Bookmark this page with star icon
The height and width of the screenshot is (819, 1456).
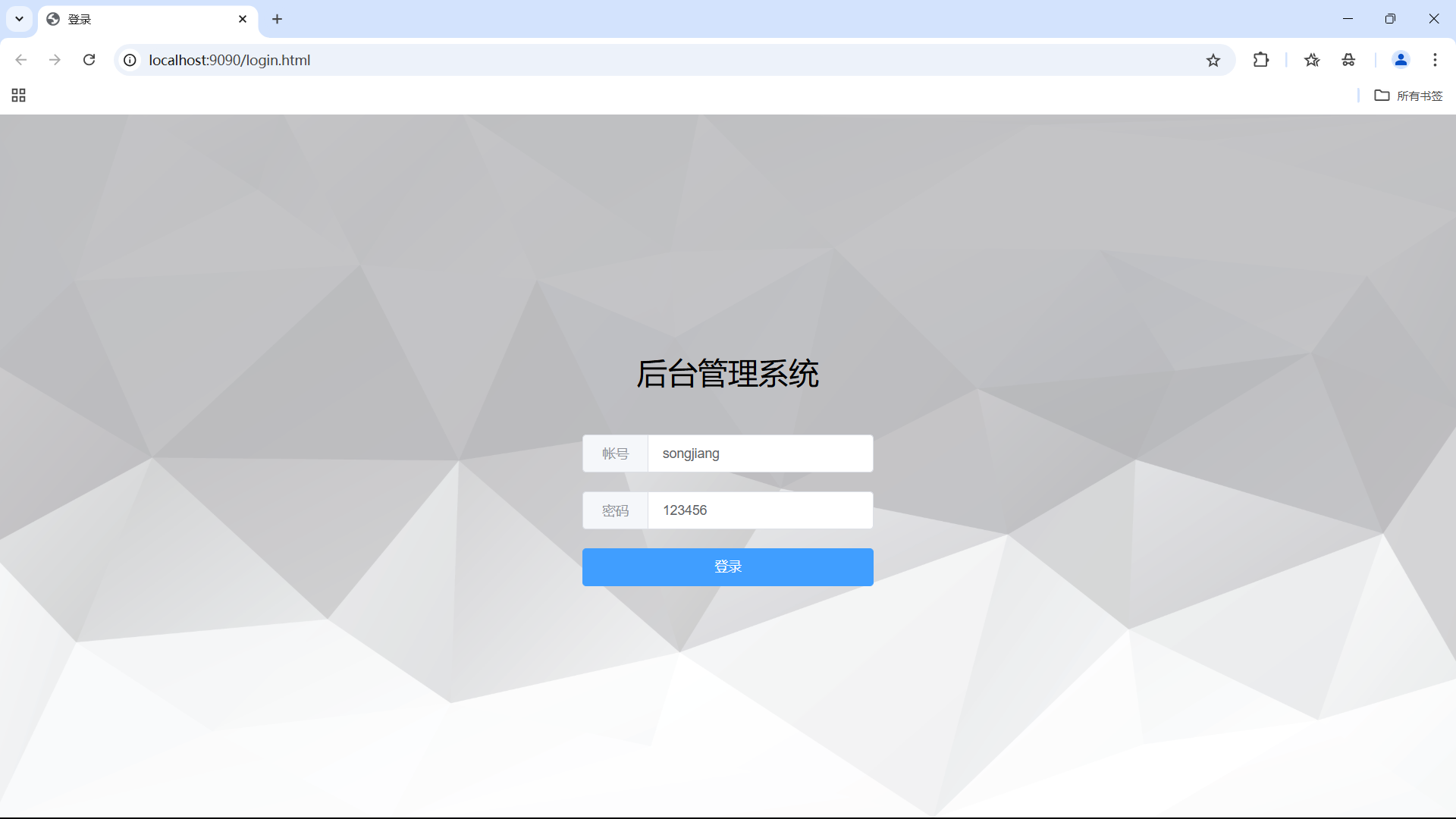pos(1213,60)
